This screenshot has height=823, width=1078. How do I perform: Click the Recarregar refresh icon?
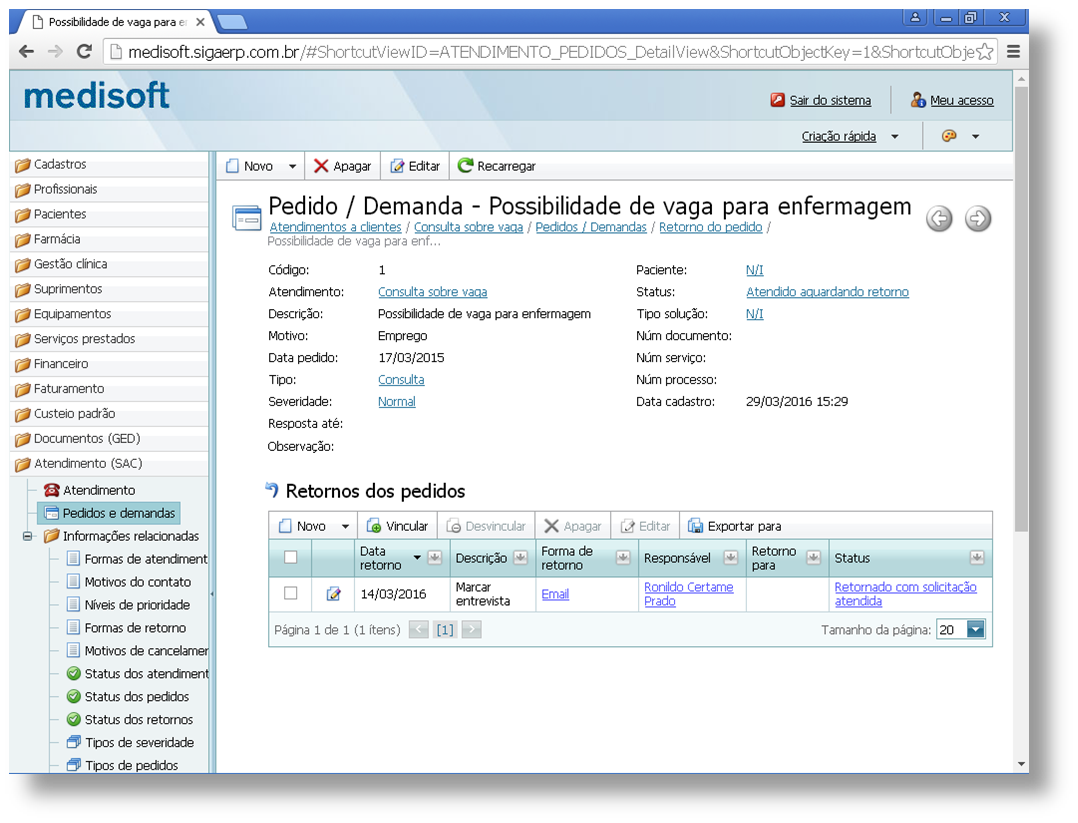pos(466,166)
